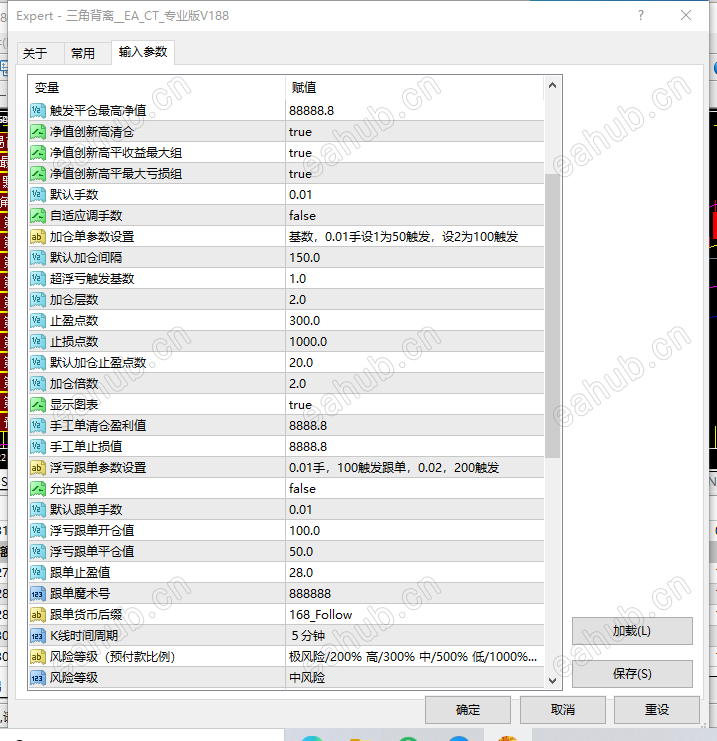
Task: Switch to the 常用 tab
Action: click(83, 53)
